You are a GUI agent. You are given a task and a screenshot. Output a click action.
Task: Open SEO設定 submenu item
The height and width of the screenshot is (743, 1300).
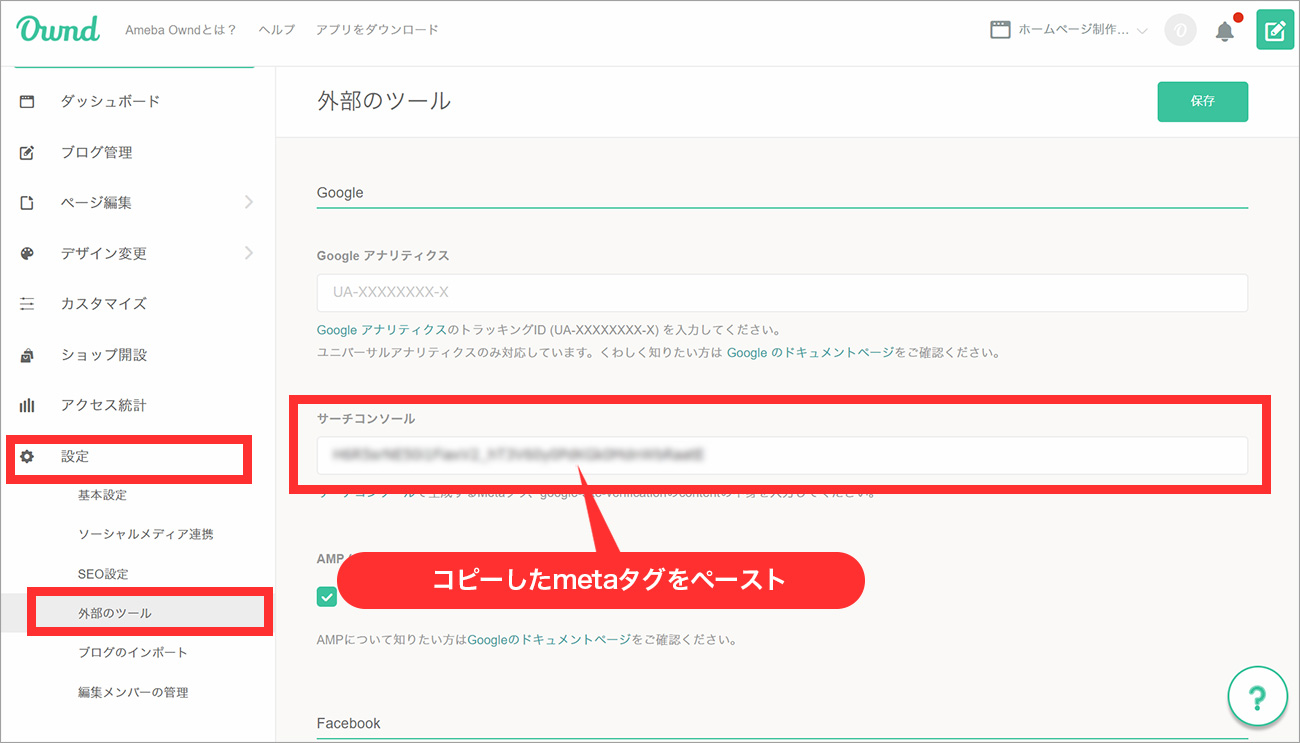click(102, 574)
